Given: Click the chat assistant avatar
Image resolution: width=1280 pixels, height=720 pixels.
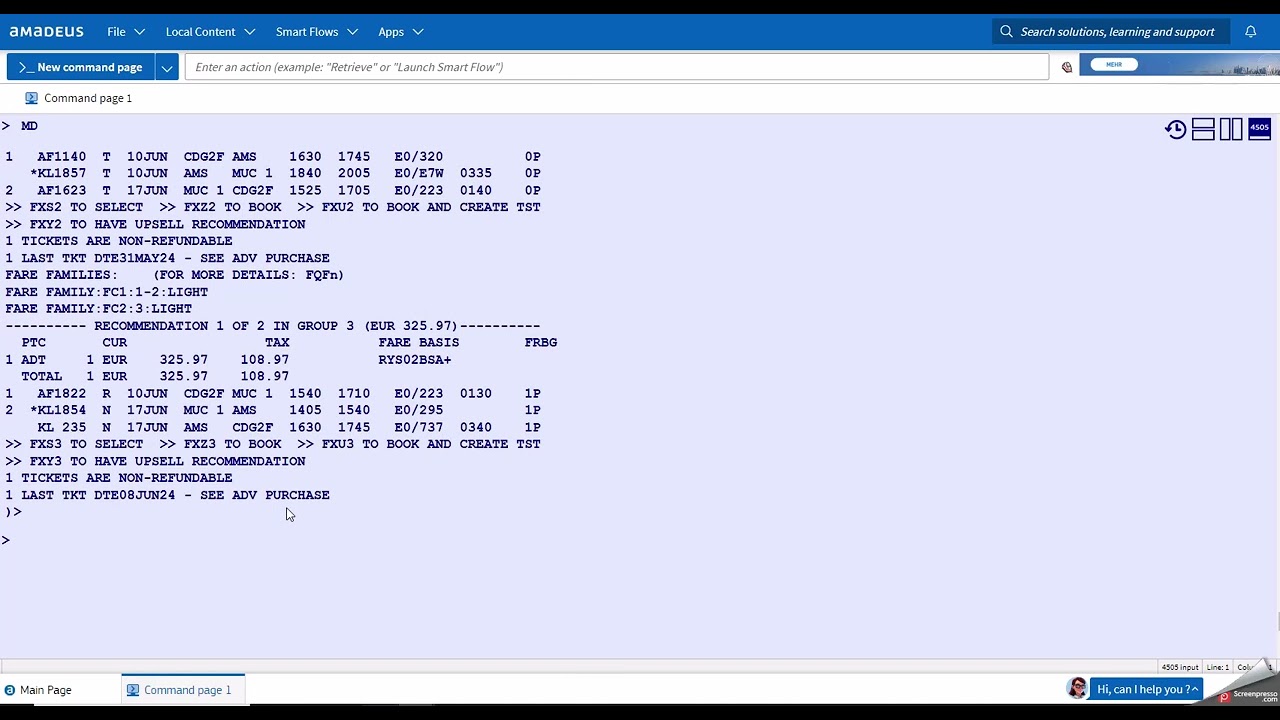Looking at the screenshot, I should pyautogui.click(x=1077, y=688).
